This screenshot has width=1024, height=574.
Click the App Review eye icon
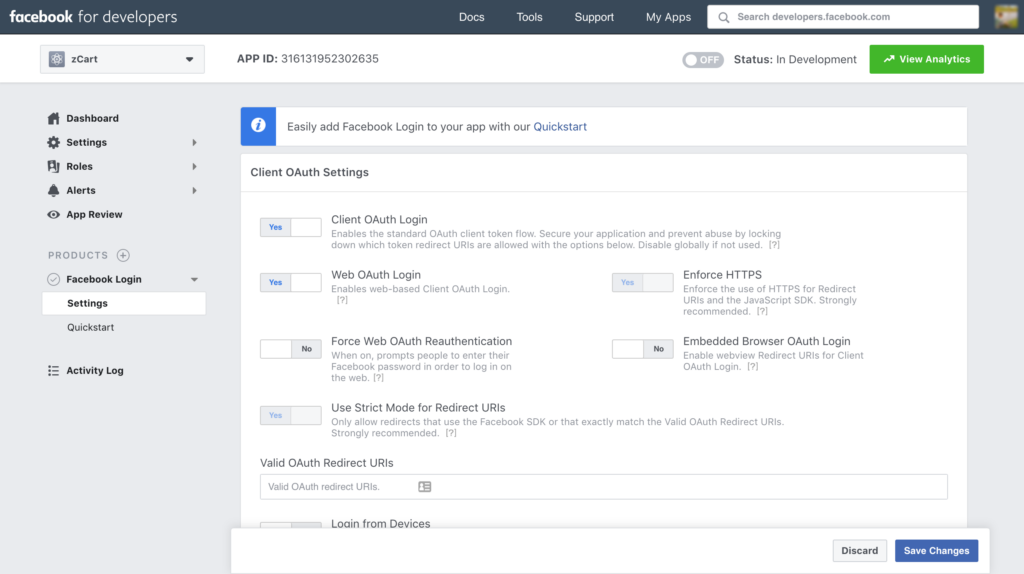click(54, 214)
